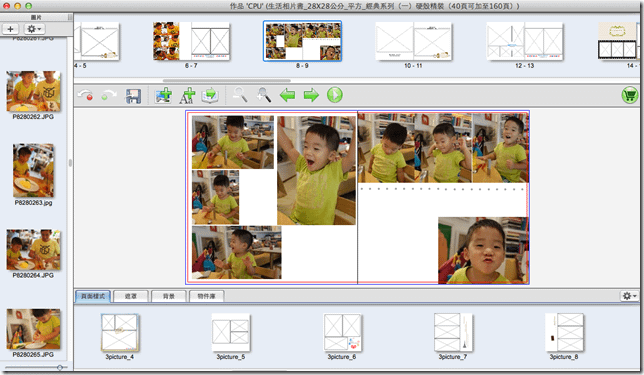Image resolution: width=644 pixels, height=375 pixels.
Task: Select the close-up face photo on right page
Action: (x=483, y=250)
